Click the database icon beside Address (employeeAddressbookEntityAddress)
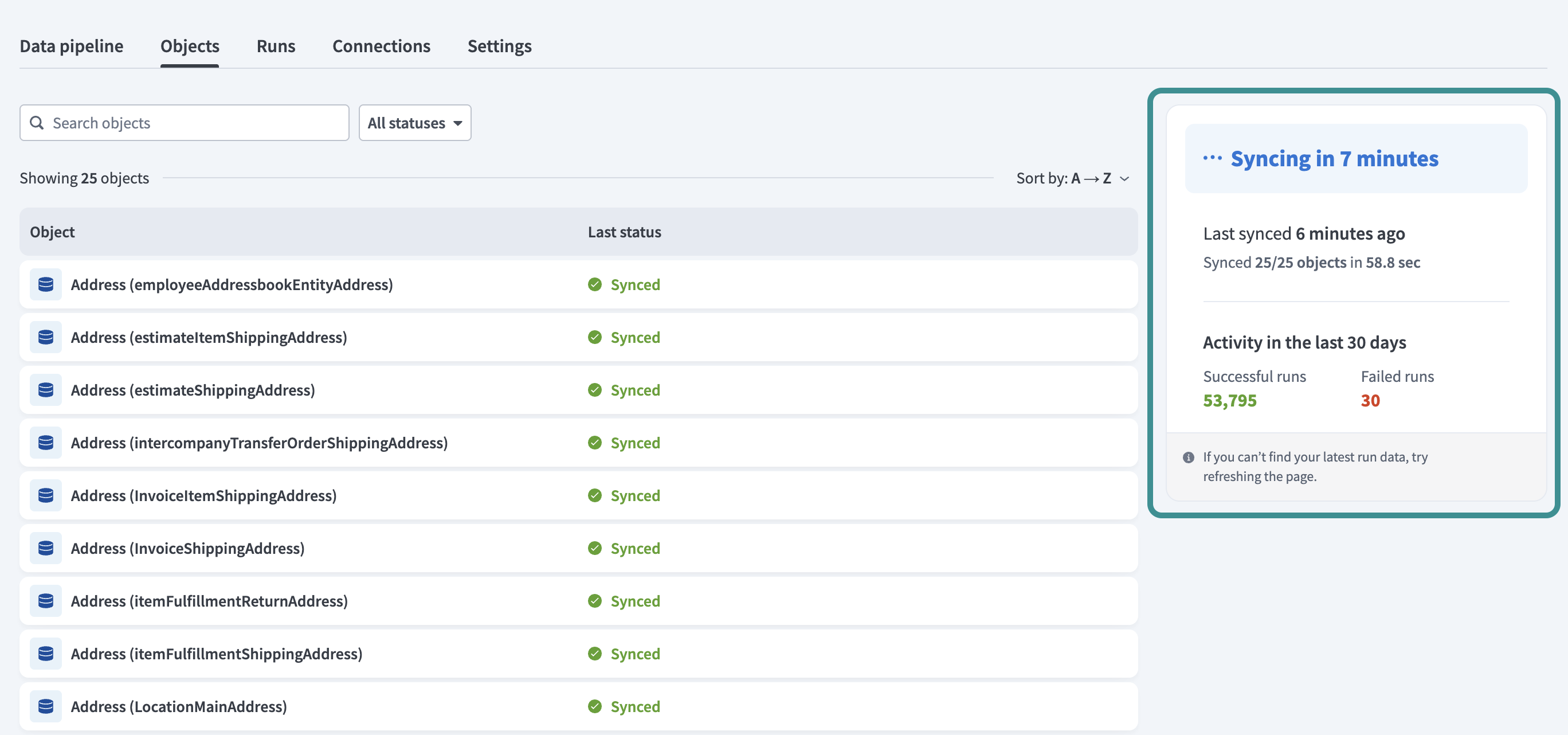Screen dimensions: 1568x735 (46, 284)
